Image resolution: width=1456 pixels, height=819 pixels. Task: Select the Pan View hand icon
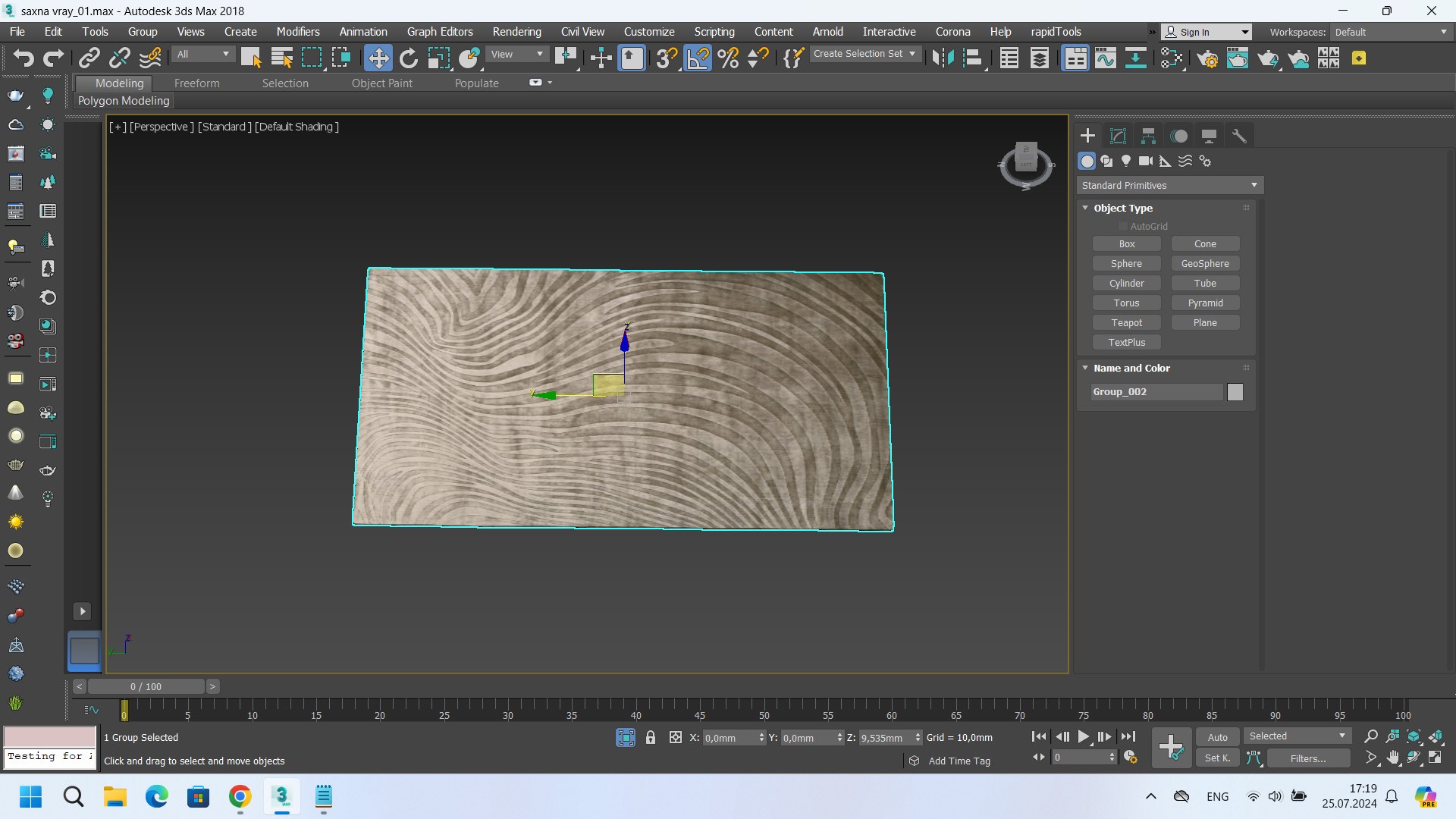pyautogui.click(x=1393, y=758)
